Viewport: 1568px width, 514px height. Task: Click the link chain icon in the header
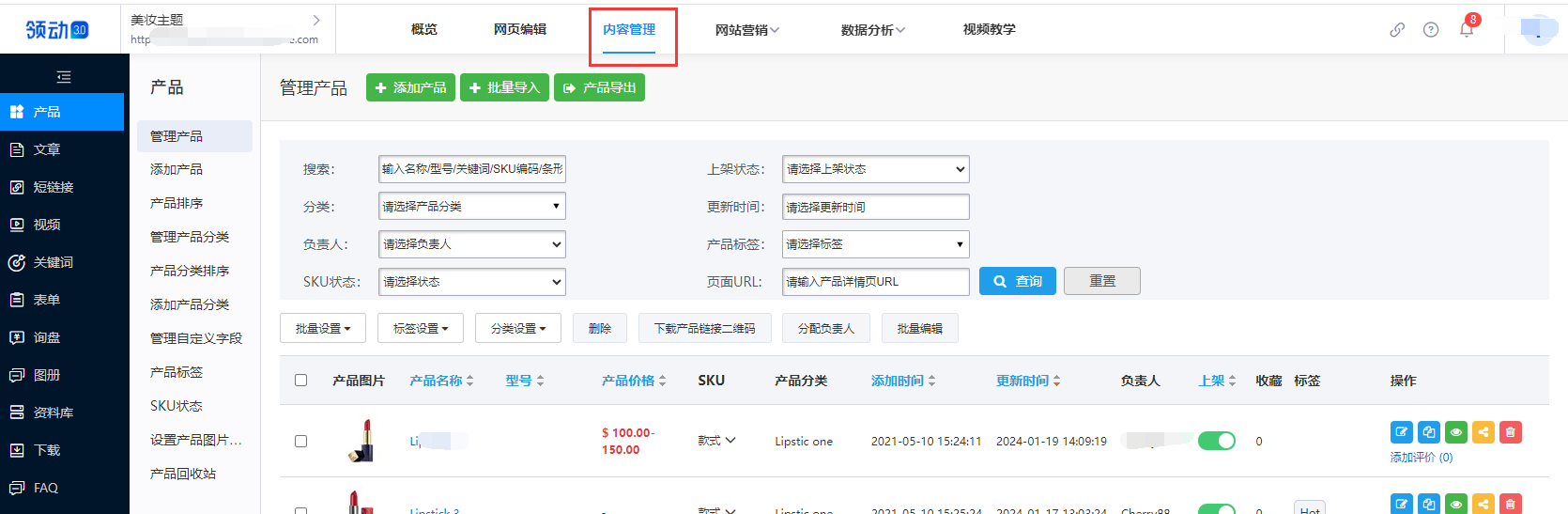[x=1397, y=29]
